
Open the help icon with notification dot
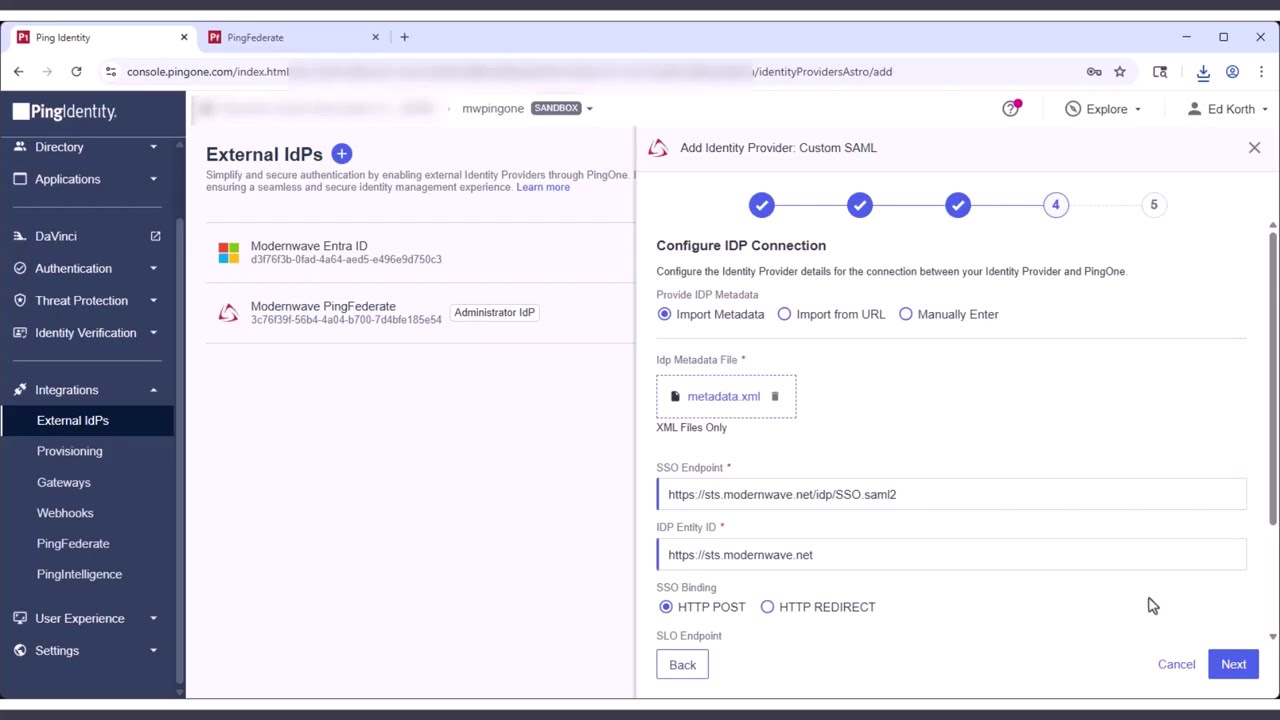[1011, 108]
